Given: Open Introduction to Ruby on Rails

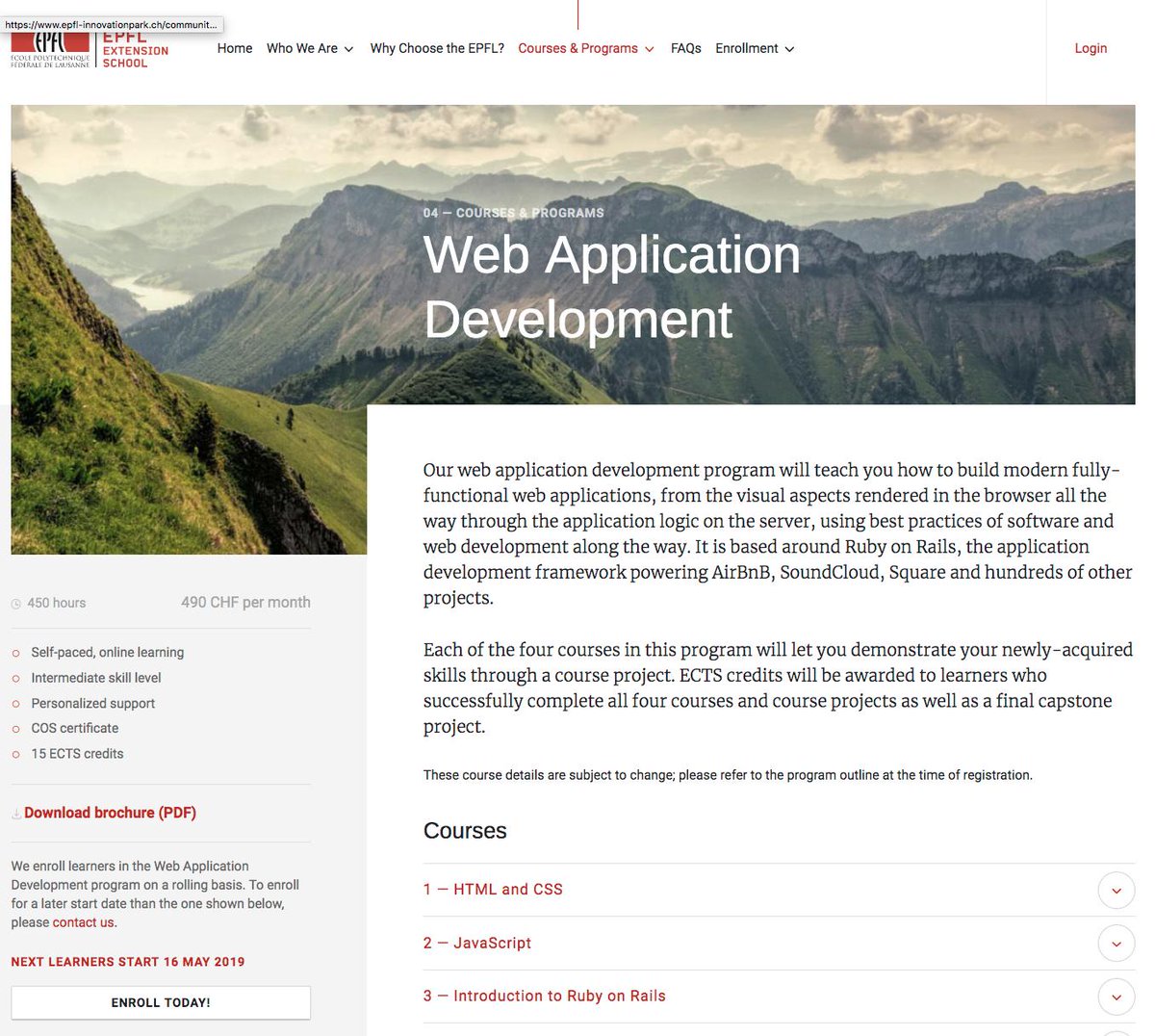Looking at the screenshot, I should 545,996.
